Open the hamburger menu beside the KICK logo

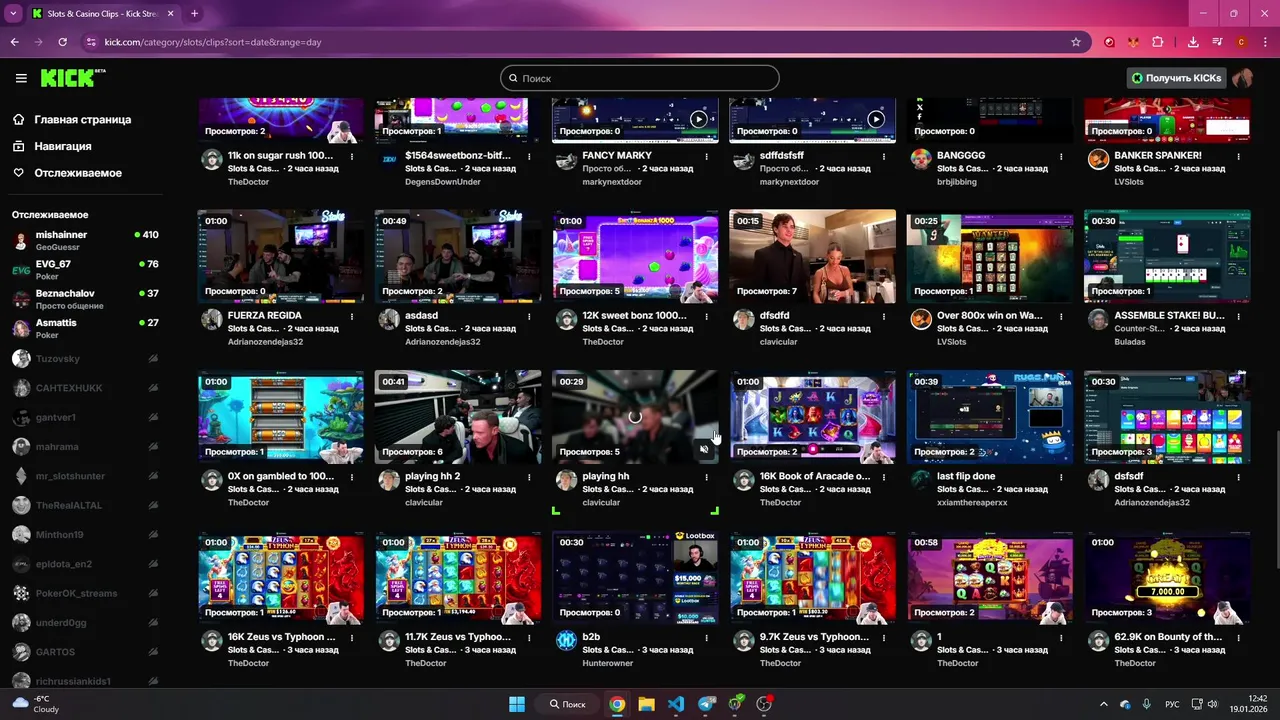coord(21,78)
